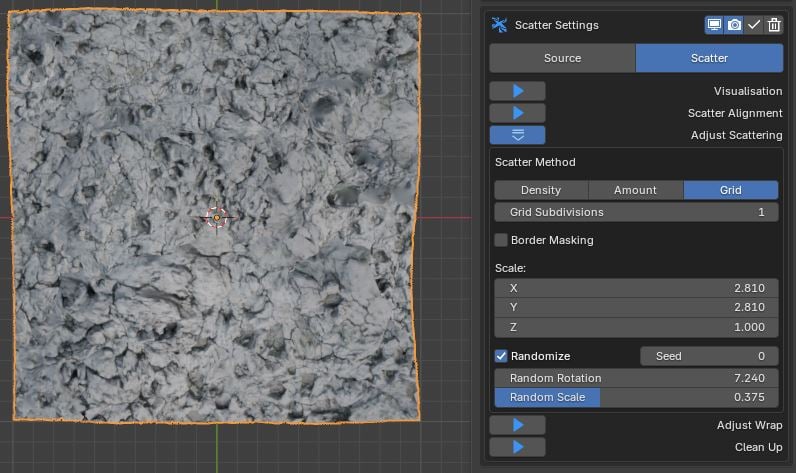The width and height of the screenshot is (796, 473).
Task: Disable the Randomize checkbox
Action: point(502,356)
